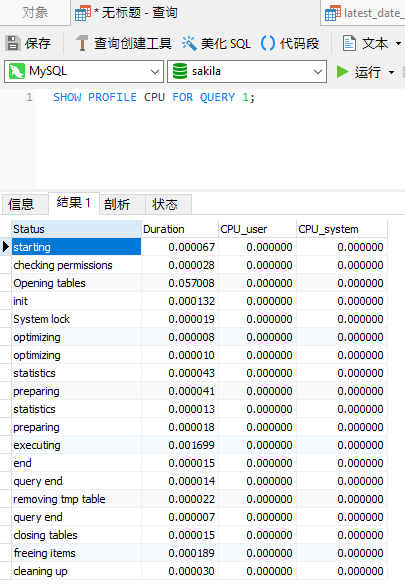Click the latest_date tab table icon

tap(333, 13)
